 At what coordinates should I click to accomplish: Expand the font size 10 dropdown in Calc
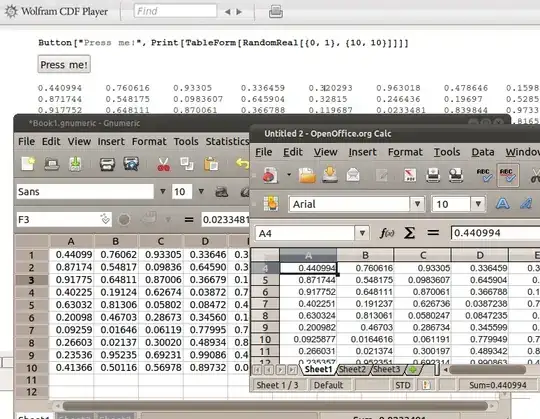pos(478,204)
